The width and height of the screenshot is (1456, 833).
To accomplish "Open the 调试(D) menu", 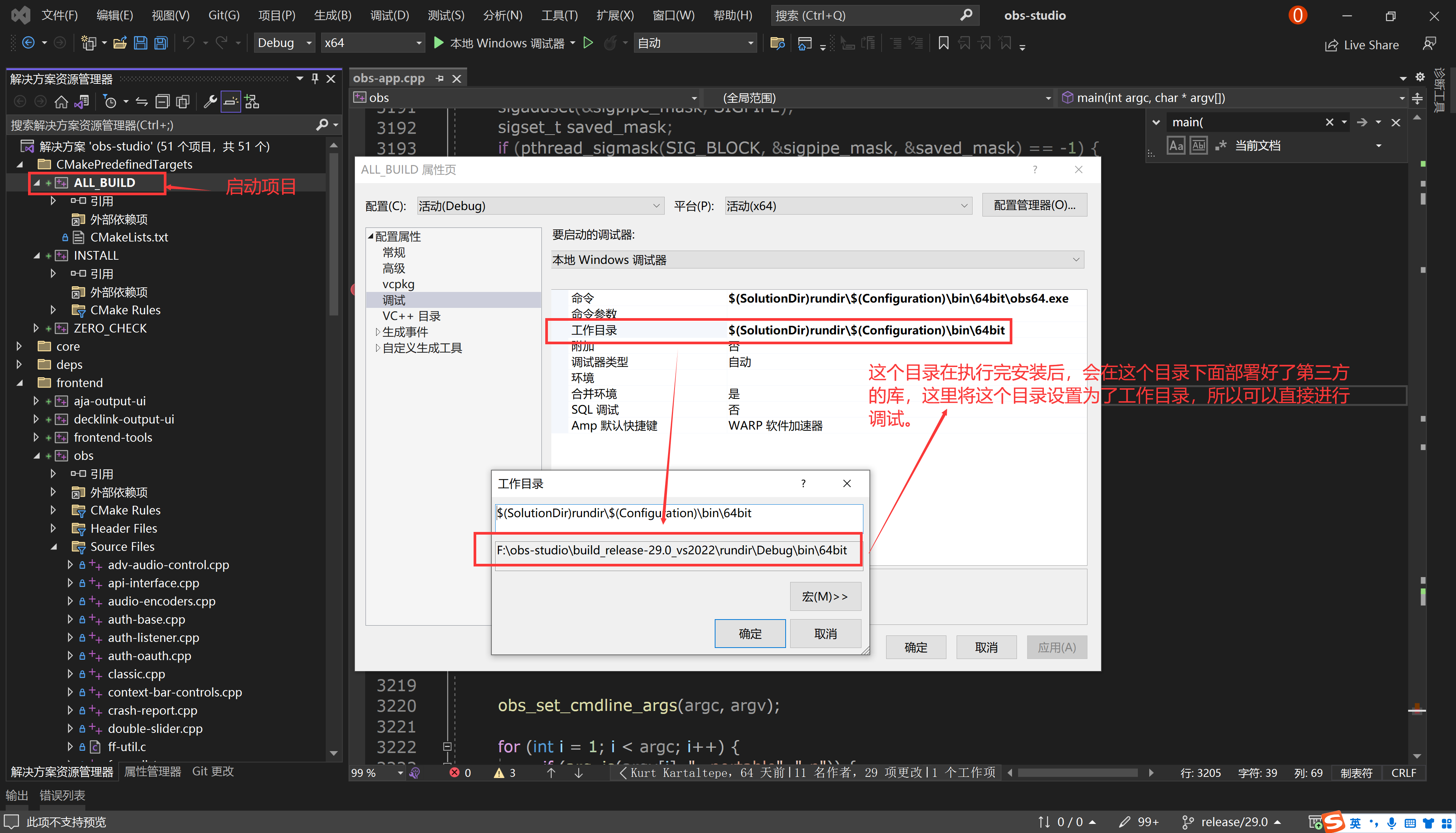I will coord(390,16).
